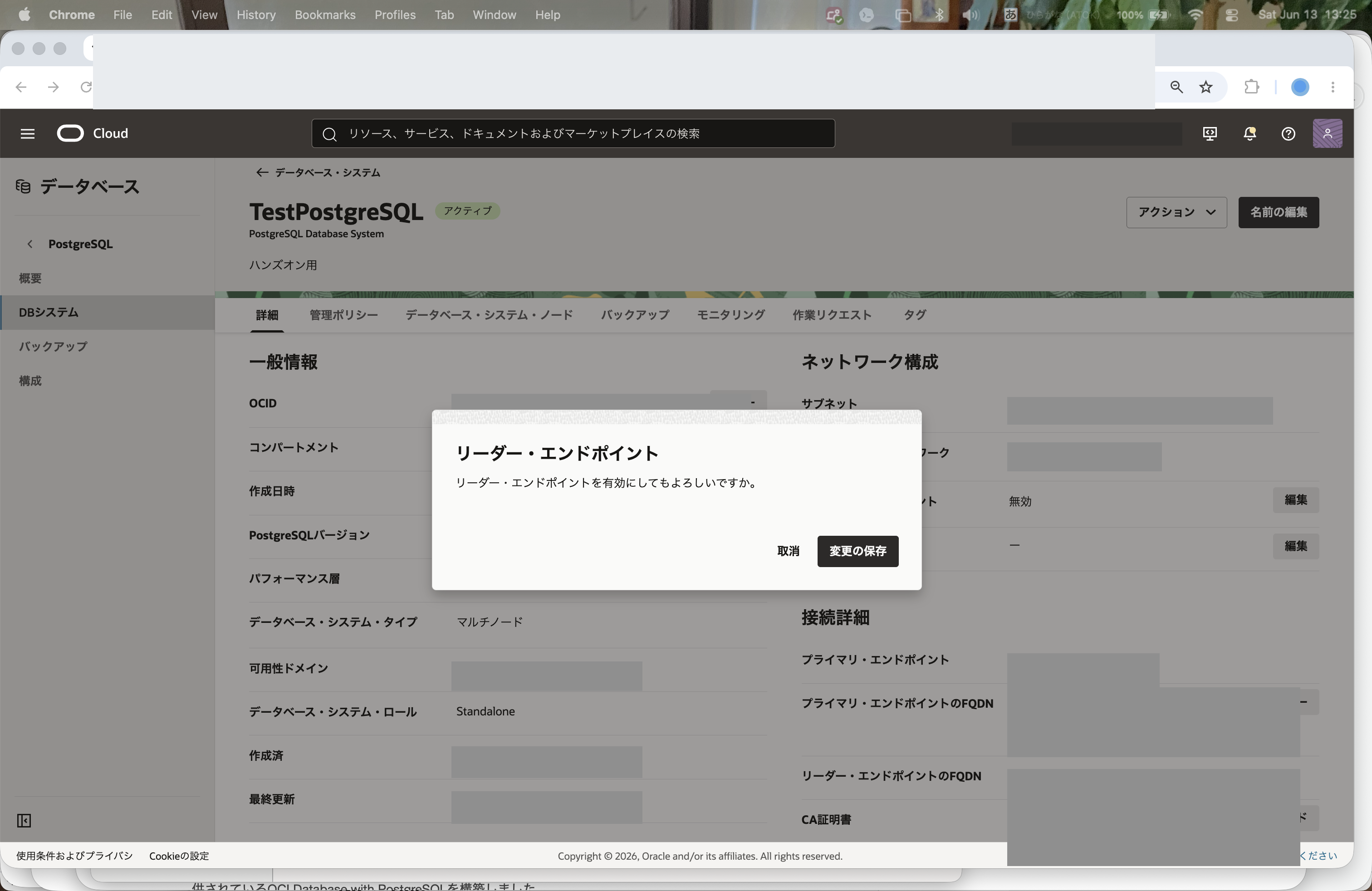Screen dimensions: 1372x891
Task: Click 変更の保存 to confirm reader endpoint
Action: point(857,551)
